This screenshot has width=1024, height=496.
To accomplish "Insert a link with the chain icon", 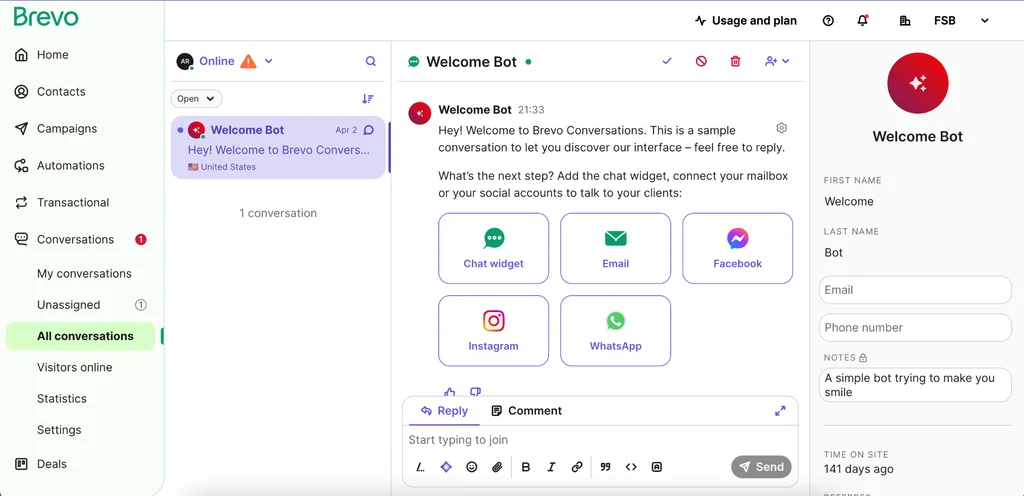I will pyautogui.click(x=577, y=467).
